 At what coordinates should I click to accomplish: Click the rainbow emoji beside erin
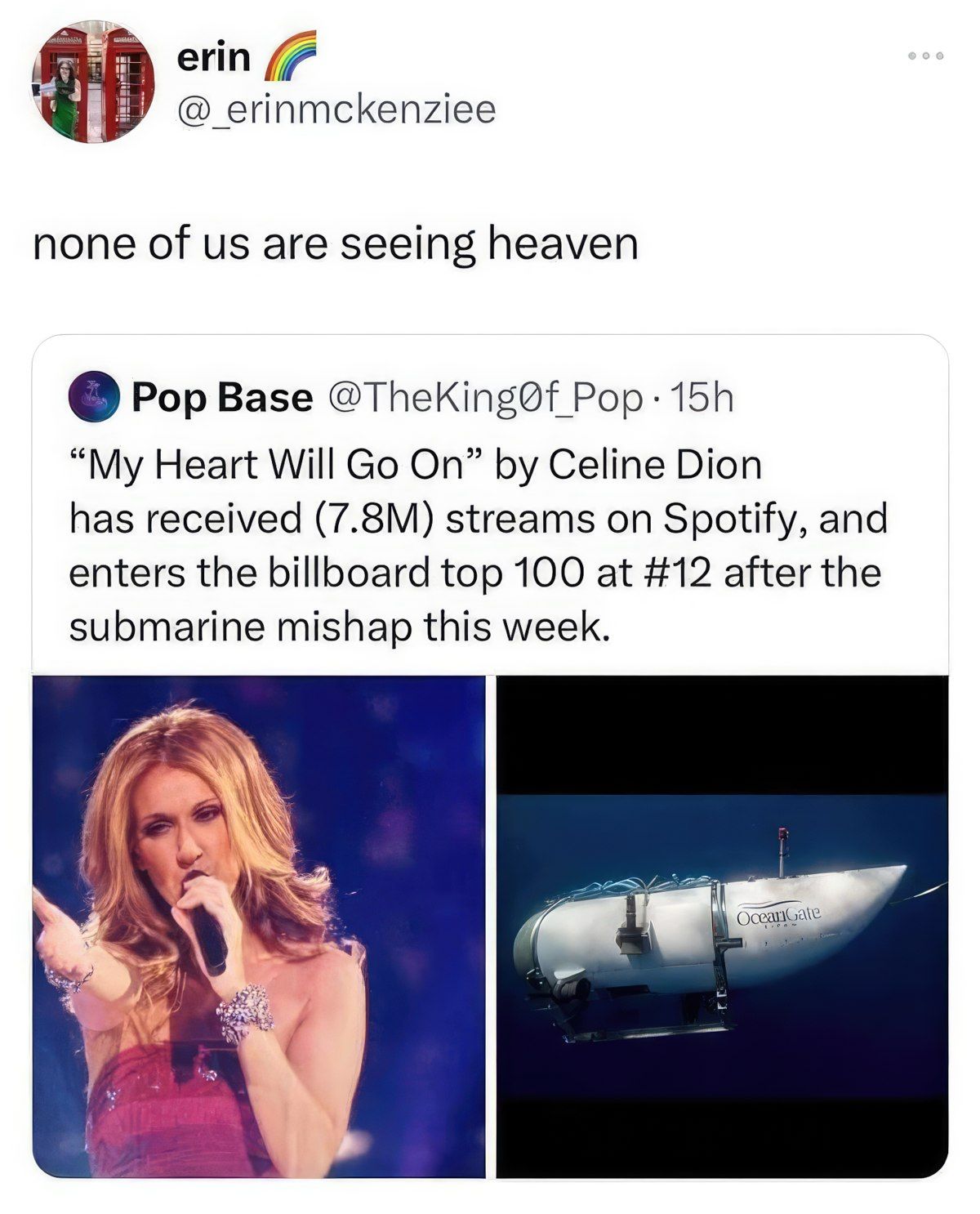click(285, 56)
